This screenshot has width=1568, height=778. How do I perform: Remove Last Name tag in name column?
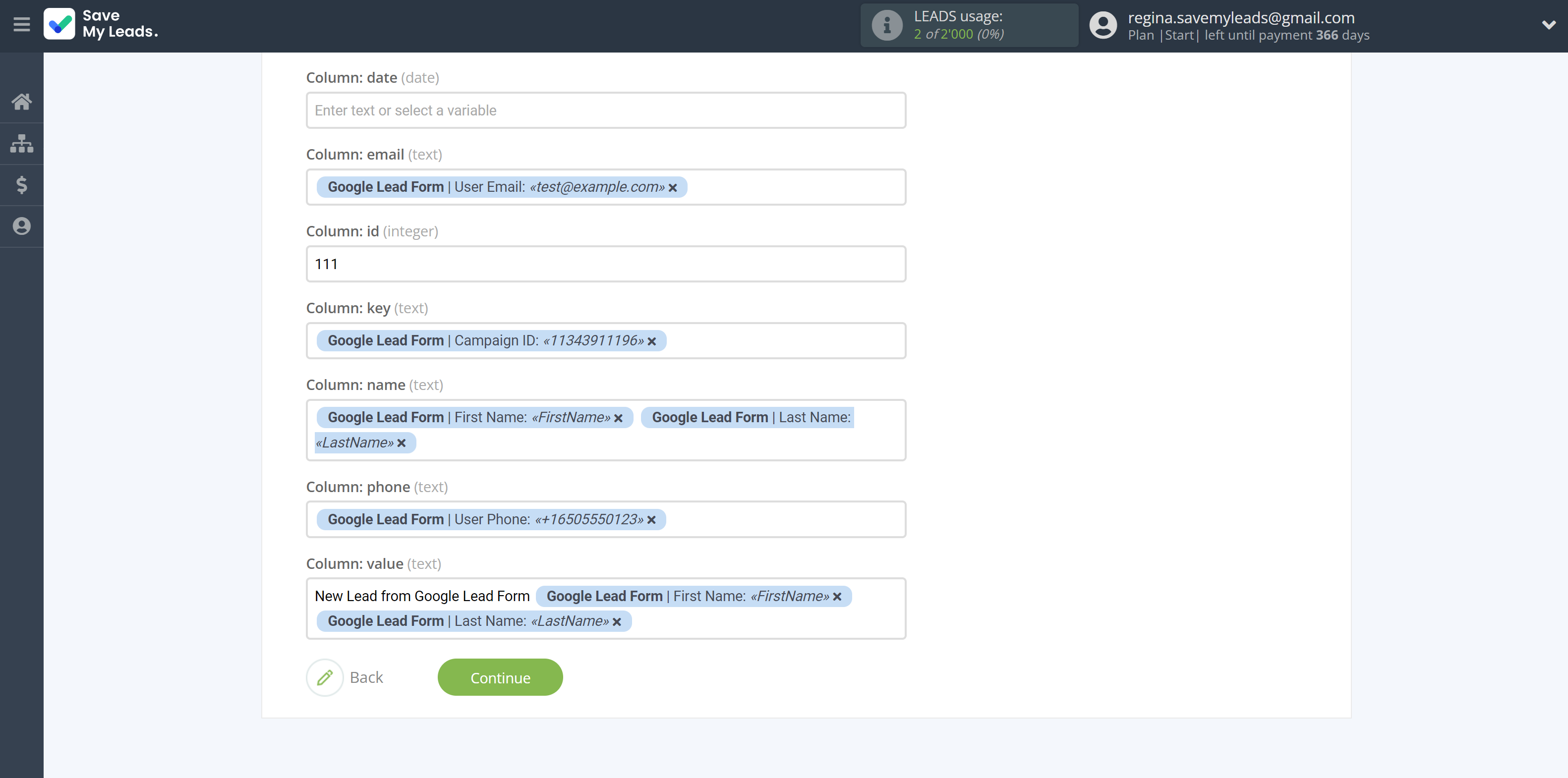(402, 444)
